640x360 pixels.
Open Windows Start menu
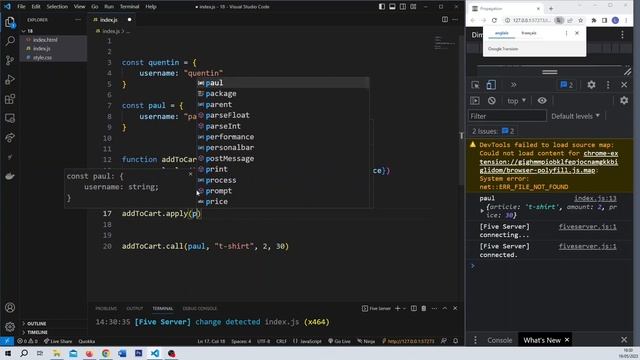tap(8, 353)
